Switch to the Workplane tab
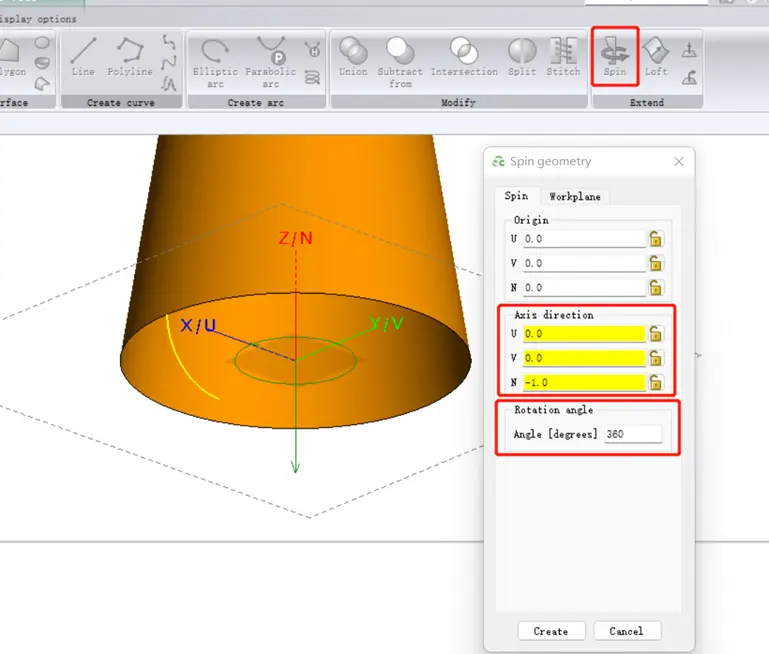Screen dimensions: 769x654 (575, 197)
